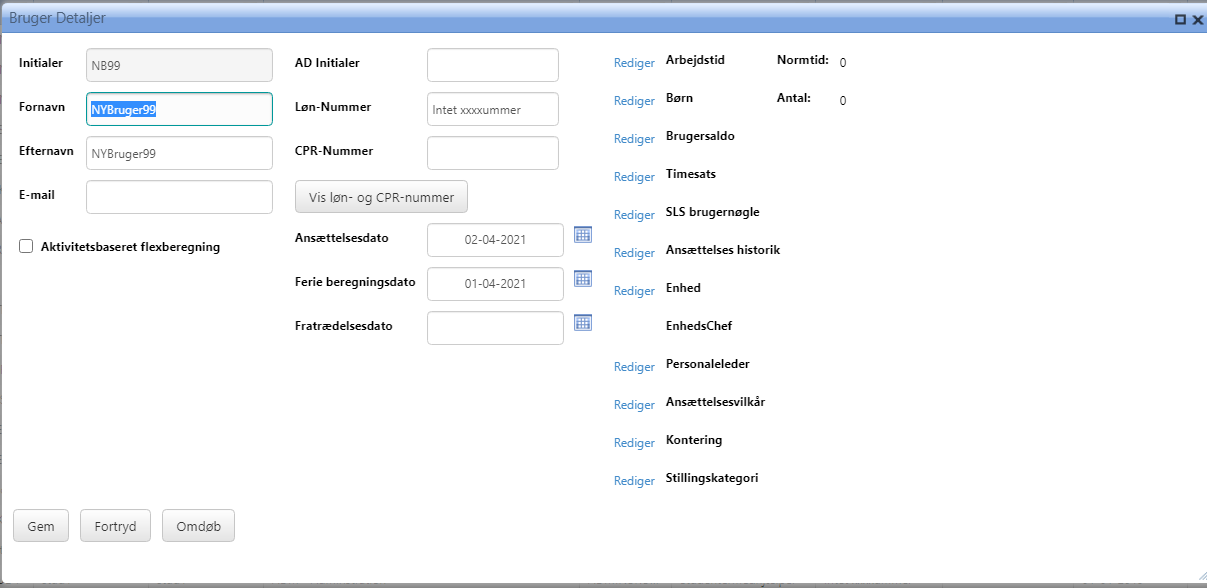Click Vis løn- og CPR-nummer button

(381, 197)
